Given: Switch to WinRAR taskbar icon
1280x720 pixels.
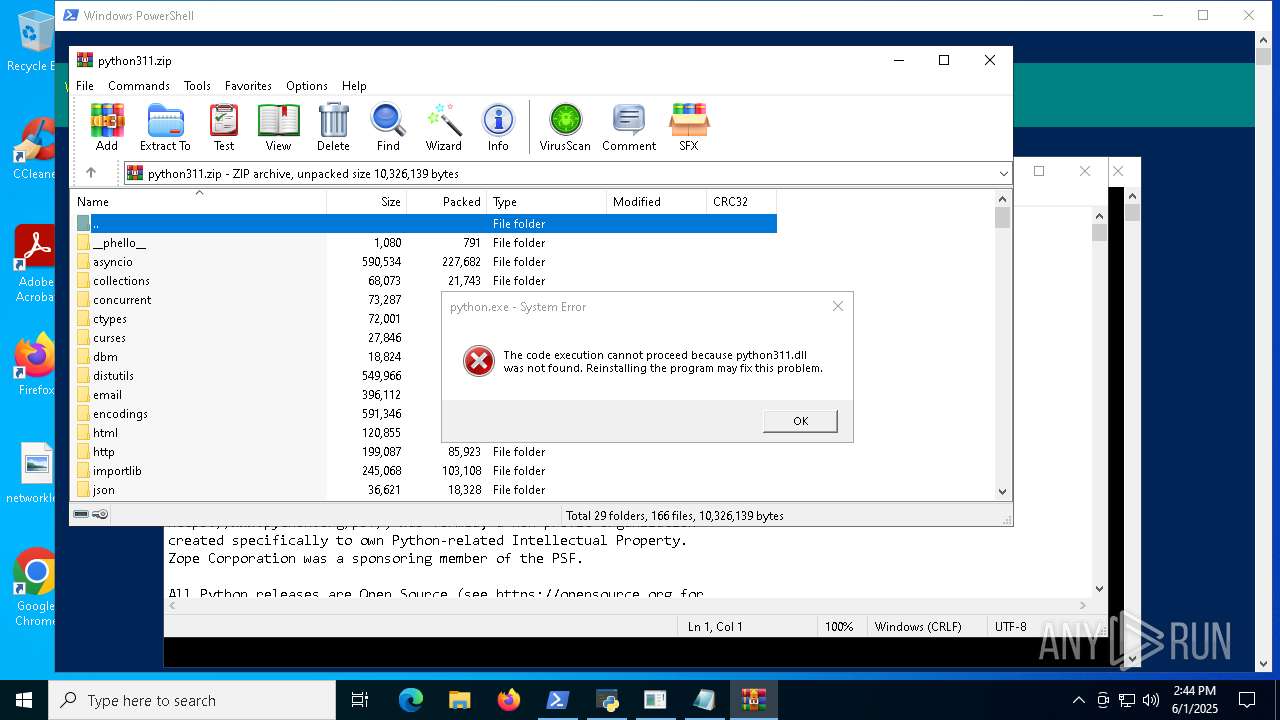Looking at the screenshot, I should pos(753,700).
